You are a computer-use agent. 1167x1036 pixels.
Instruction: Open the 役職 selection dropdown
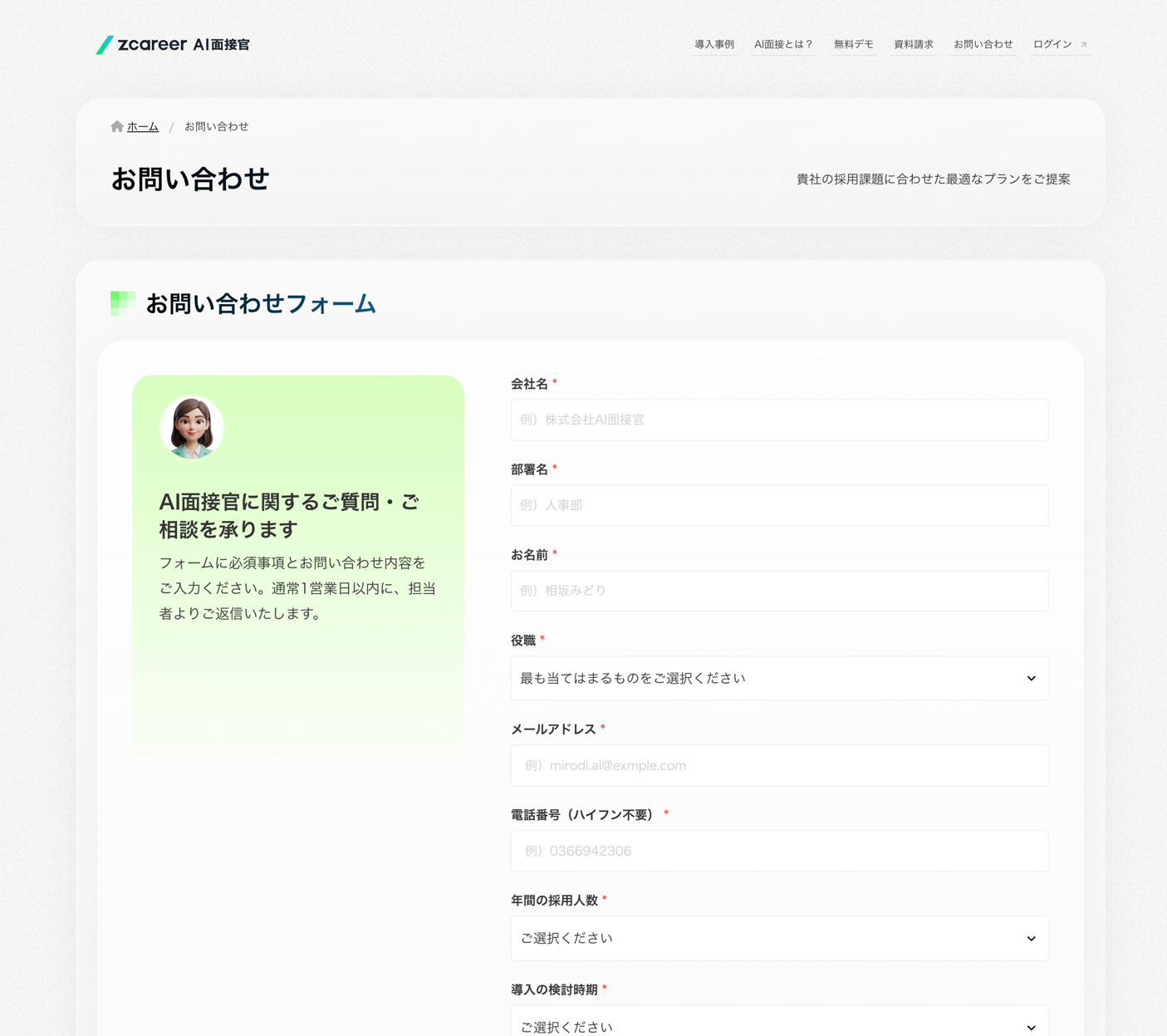click(x=778, y=679)
